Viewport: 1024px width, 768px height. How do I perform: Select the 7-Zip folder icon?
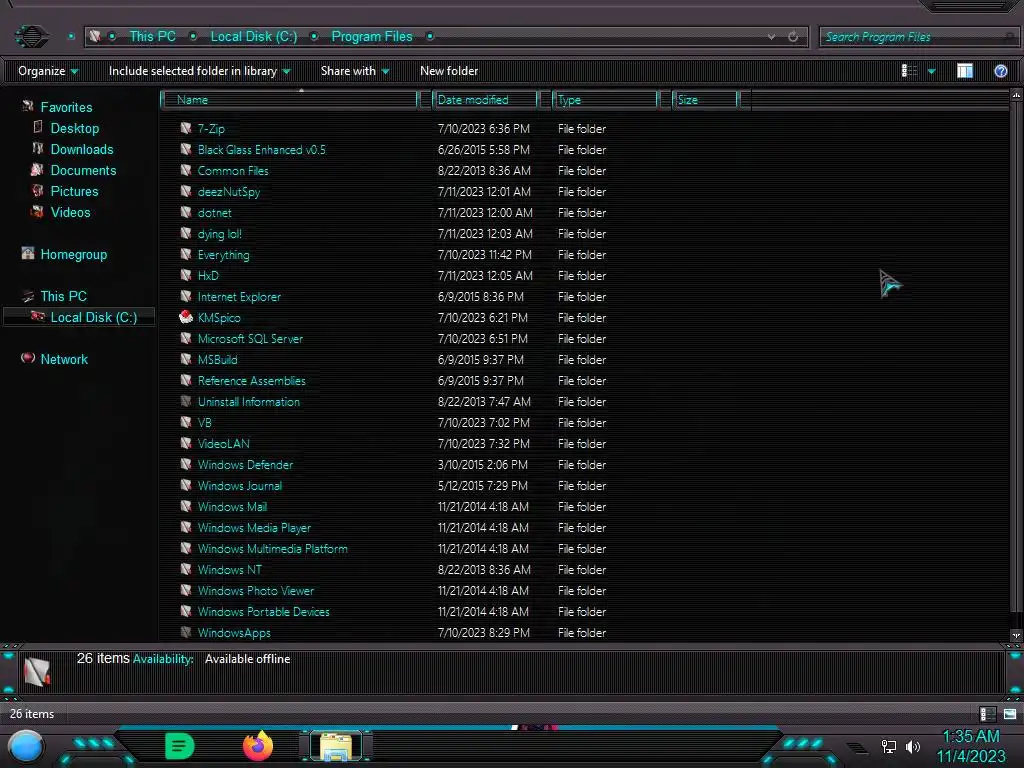186,128
